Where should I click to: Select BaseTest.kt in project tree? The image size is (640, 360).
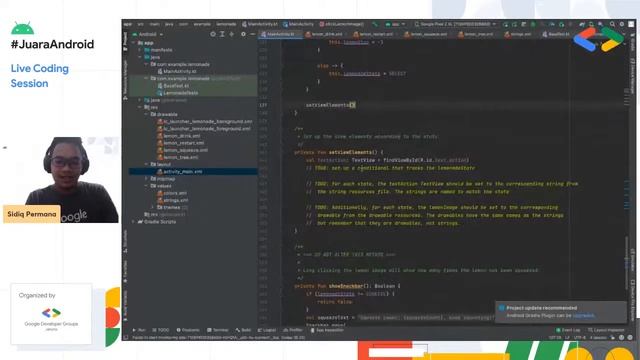(173, 86)
